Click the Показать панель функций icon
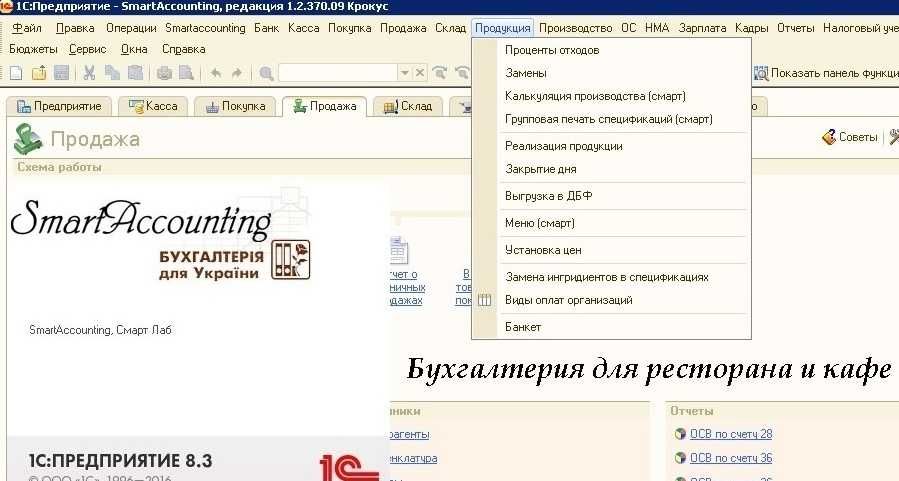 761,73
